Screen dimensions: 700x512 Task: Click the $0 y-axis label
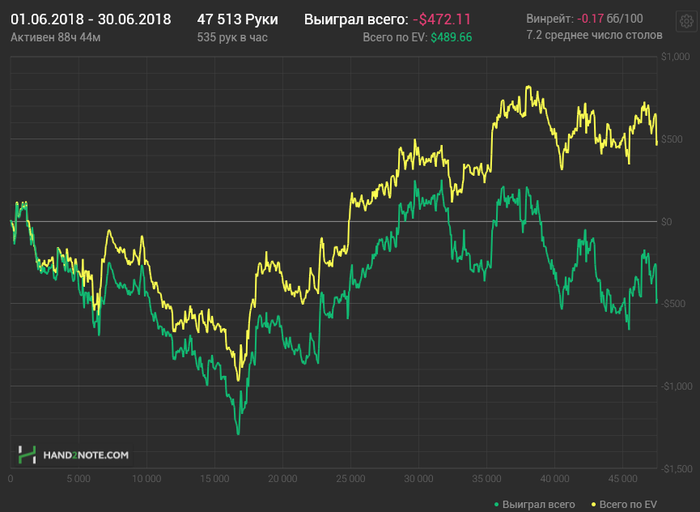pyautogui.click(x=667, y=222)
